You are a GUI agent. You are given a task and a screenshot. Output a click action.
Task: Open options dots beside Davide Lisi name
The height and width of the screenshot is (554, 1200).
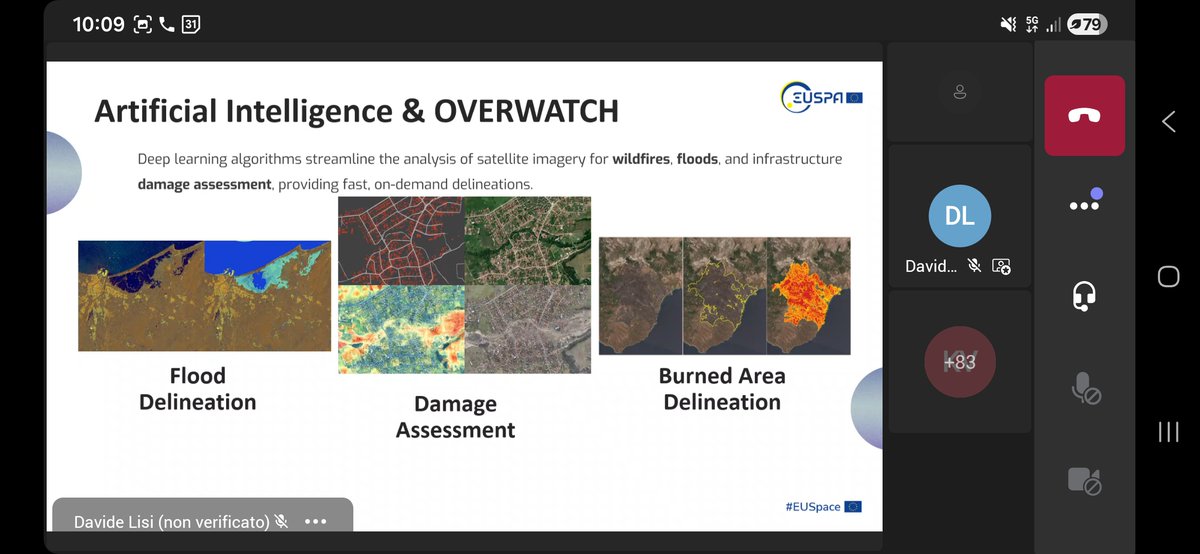coord(316,521)
